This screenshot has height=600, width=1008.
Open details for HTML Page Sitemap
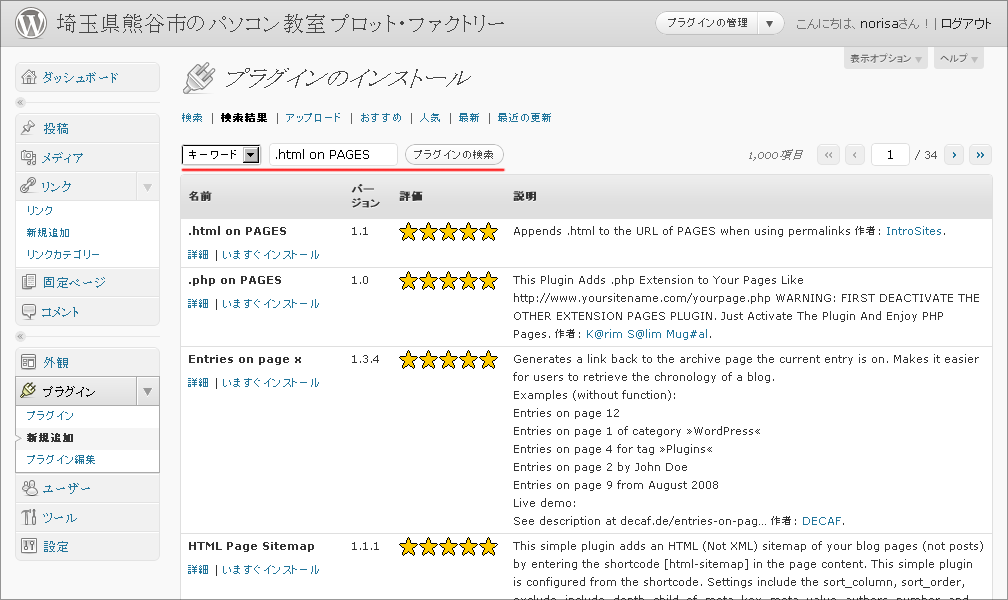click(198, 570)
